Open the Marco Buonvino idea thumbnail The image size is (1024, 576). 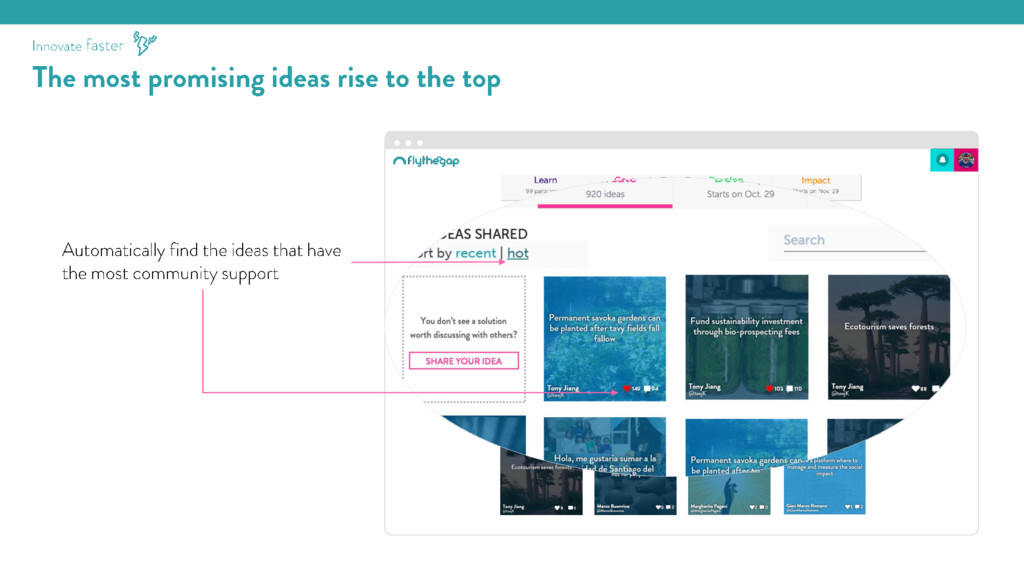click(635, 495)
